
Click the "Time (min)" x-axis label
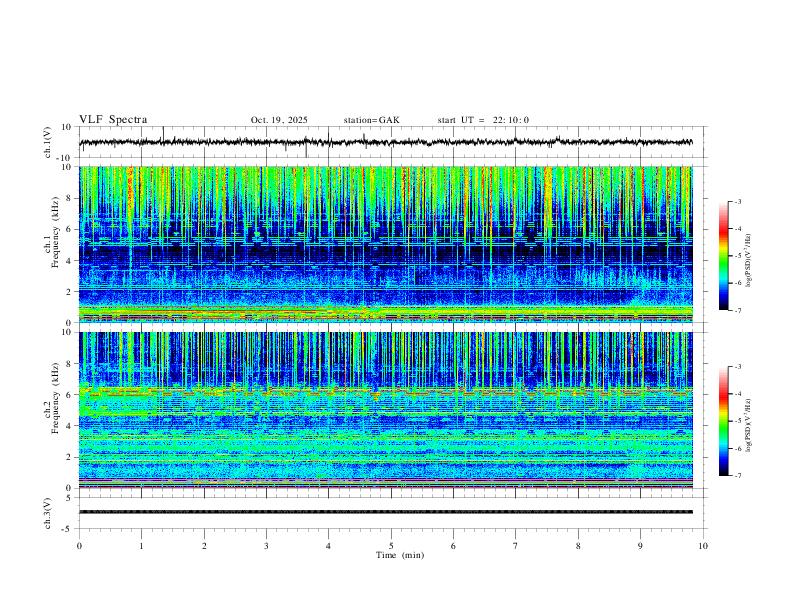coord(400,555)
